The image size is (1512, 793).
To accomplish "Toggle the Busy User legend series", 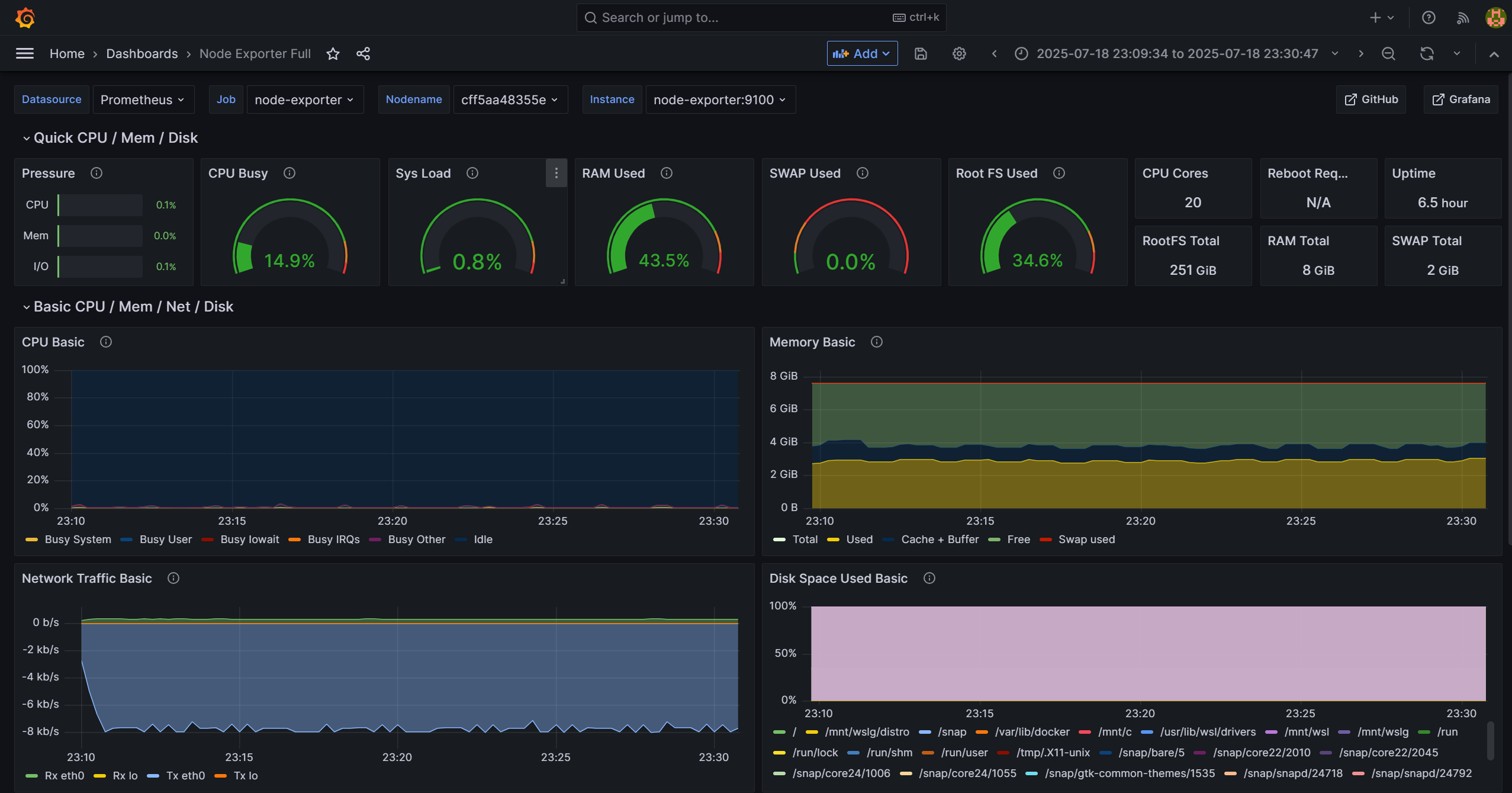I will coord(165,540).
